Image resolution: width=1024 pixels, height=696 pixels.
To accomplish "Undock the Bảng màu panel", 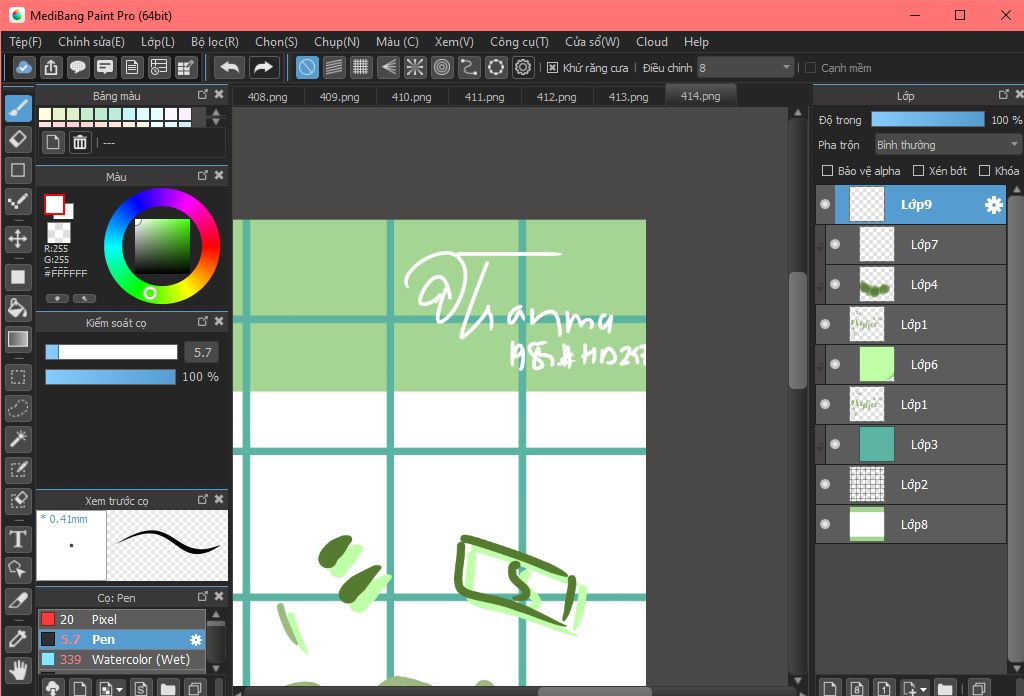I will [202, 95].
